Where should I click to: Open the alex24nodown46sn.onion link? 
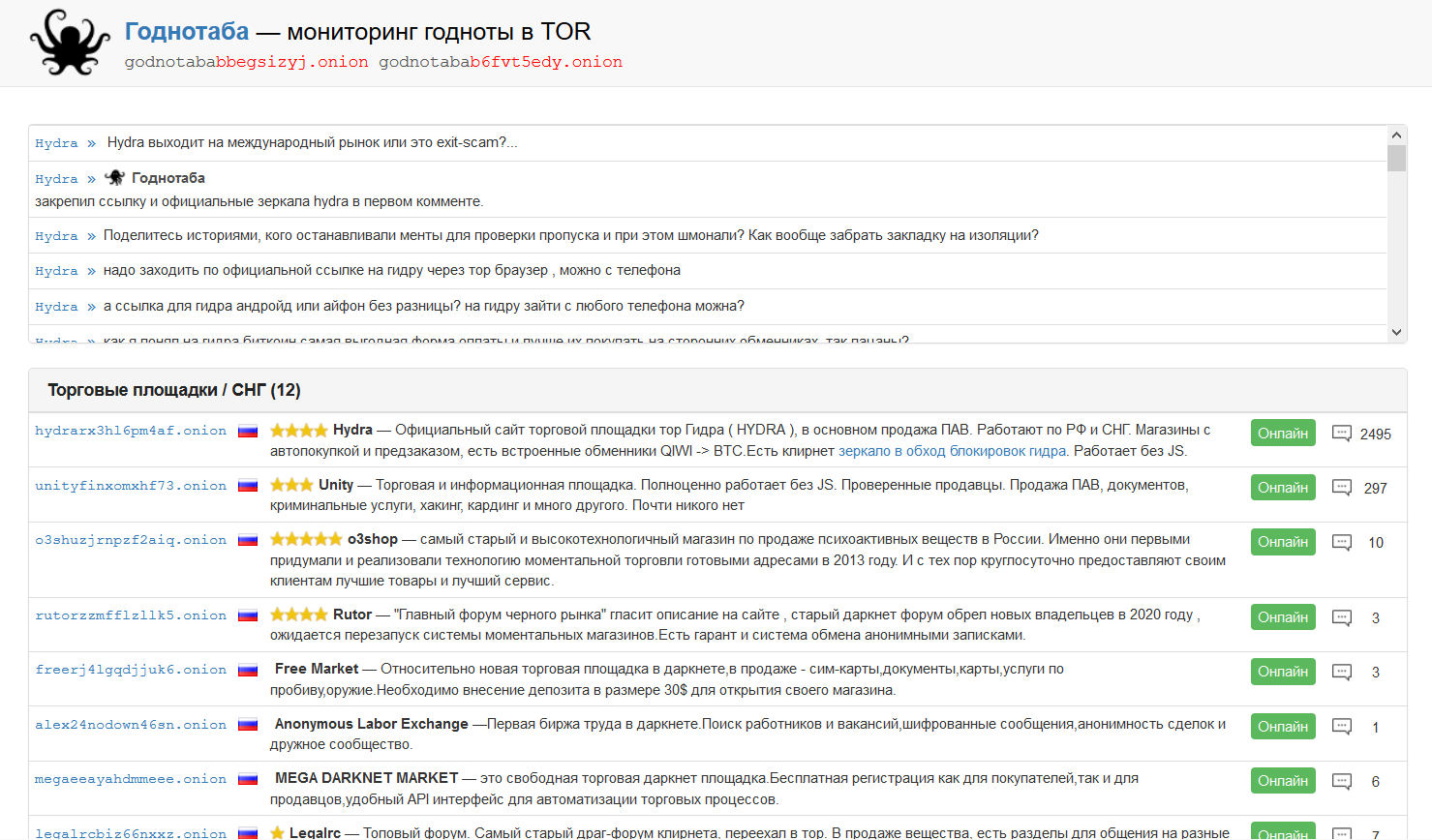[x=131, y=725]
